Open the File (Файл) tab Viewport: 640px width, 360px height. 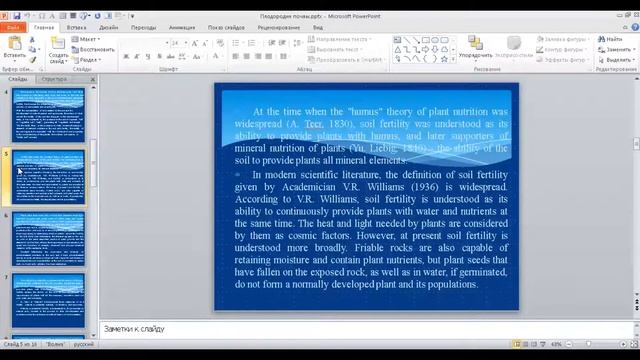pyautogui.click(x=13, y=27)
